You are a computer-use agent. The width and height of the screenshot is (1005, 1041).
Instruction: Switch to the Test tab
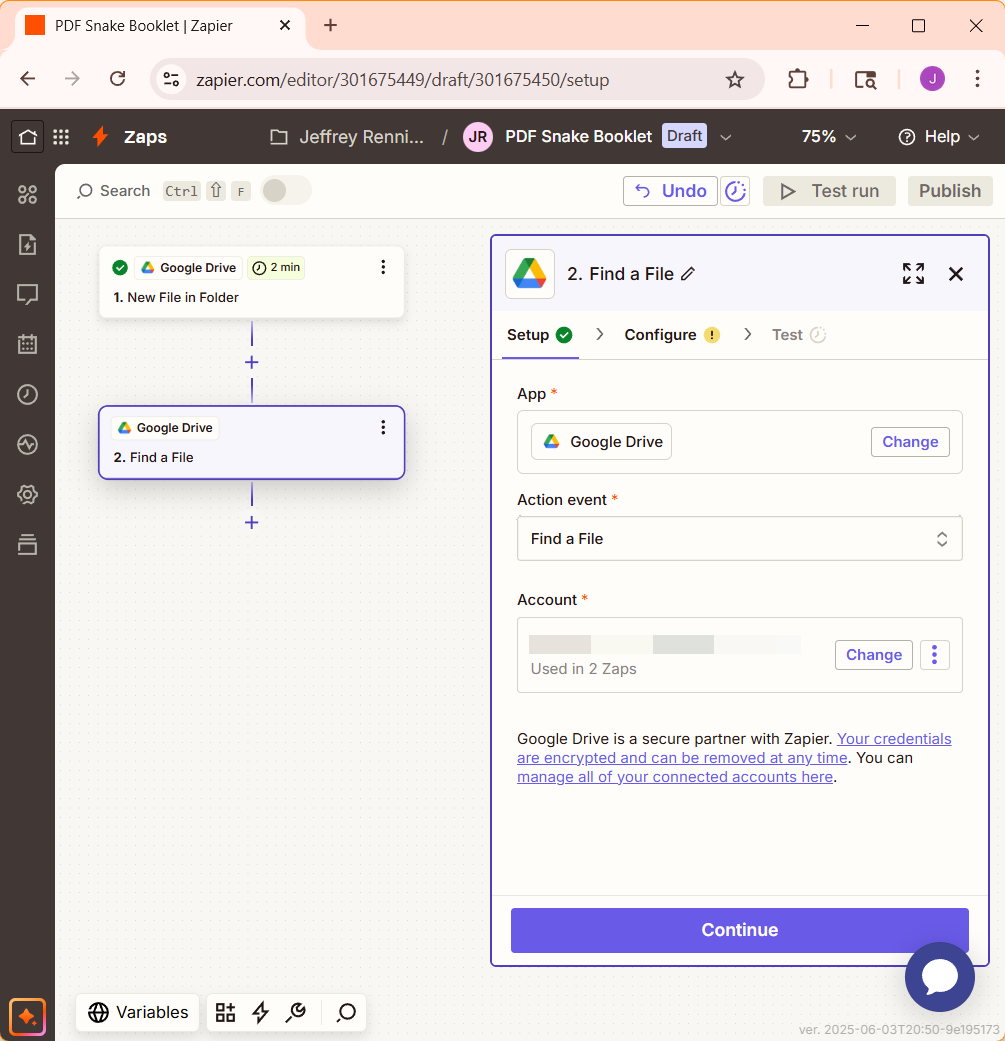pyautogui.click(x=799, y=335)
